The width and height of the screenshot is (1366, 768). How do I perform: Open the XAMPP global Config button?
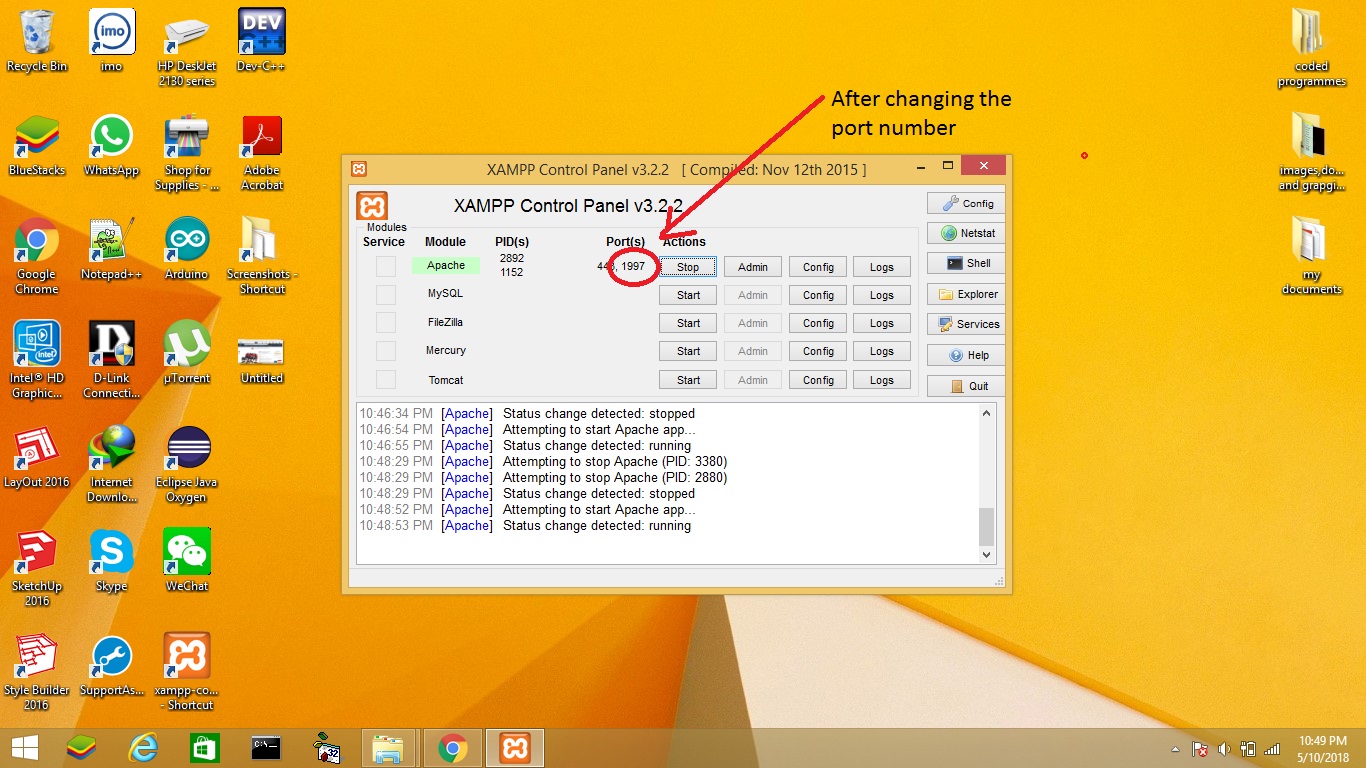click(965, 203)
